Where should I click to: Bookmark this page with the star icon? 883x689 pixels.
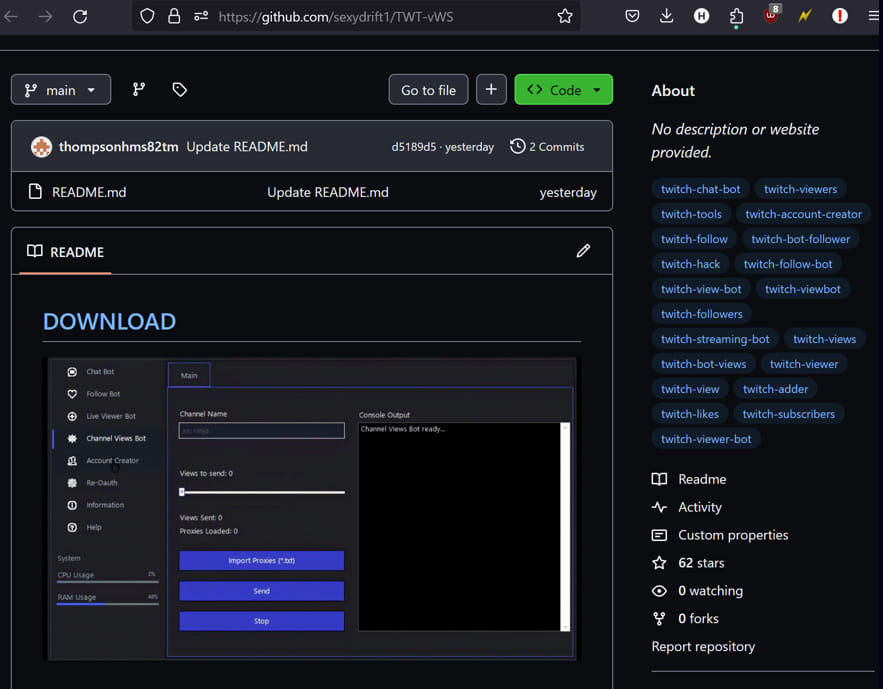565,16
